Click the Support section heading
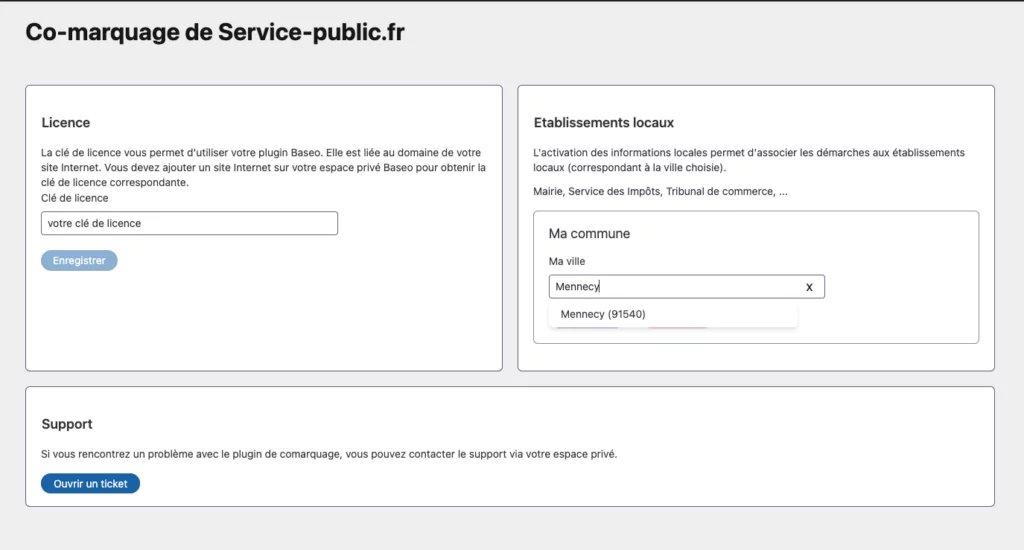This screenshot has width=1024, height=550. (x=67, y=424)
